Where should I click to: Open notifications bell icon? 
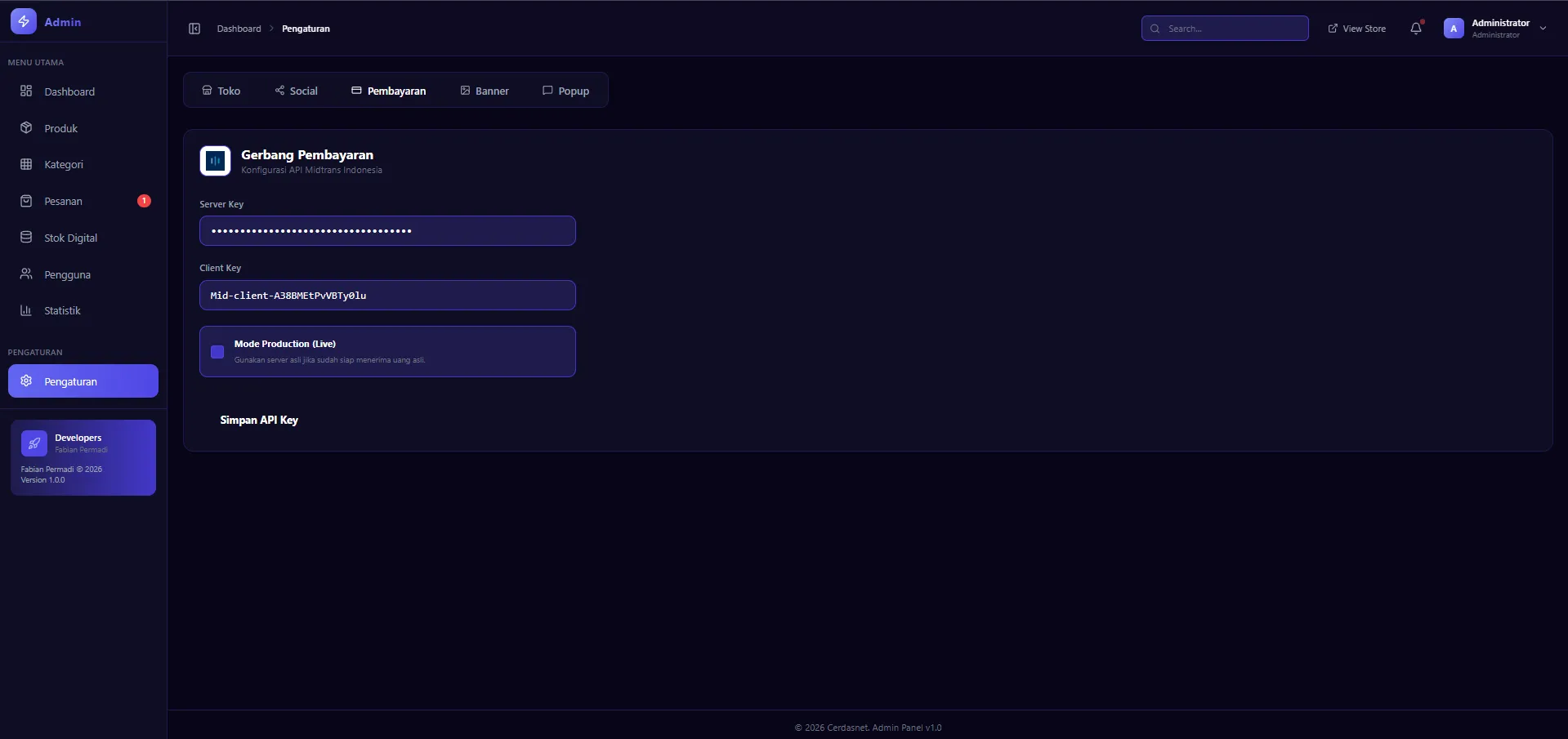click(1416, 29)
